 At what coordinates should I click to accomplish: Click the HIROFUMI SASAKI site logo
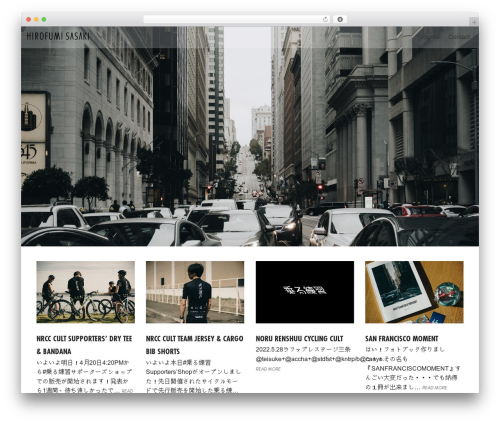(58, 36)
